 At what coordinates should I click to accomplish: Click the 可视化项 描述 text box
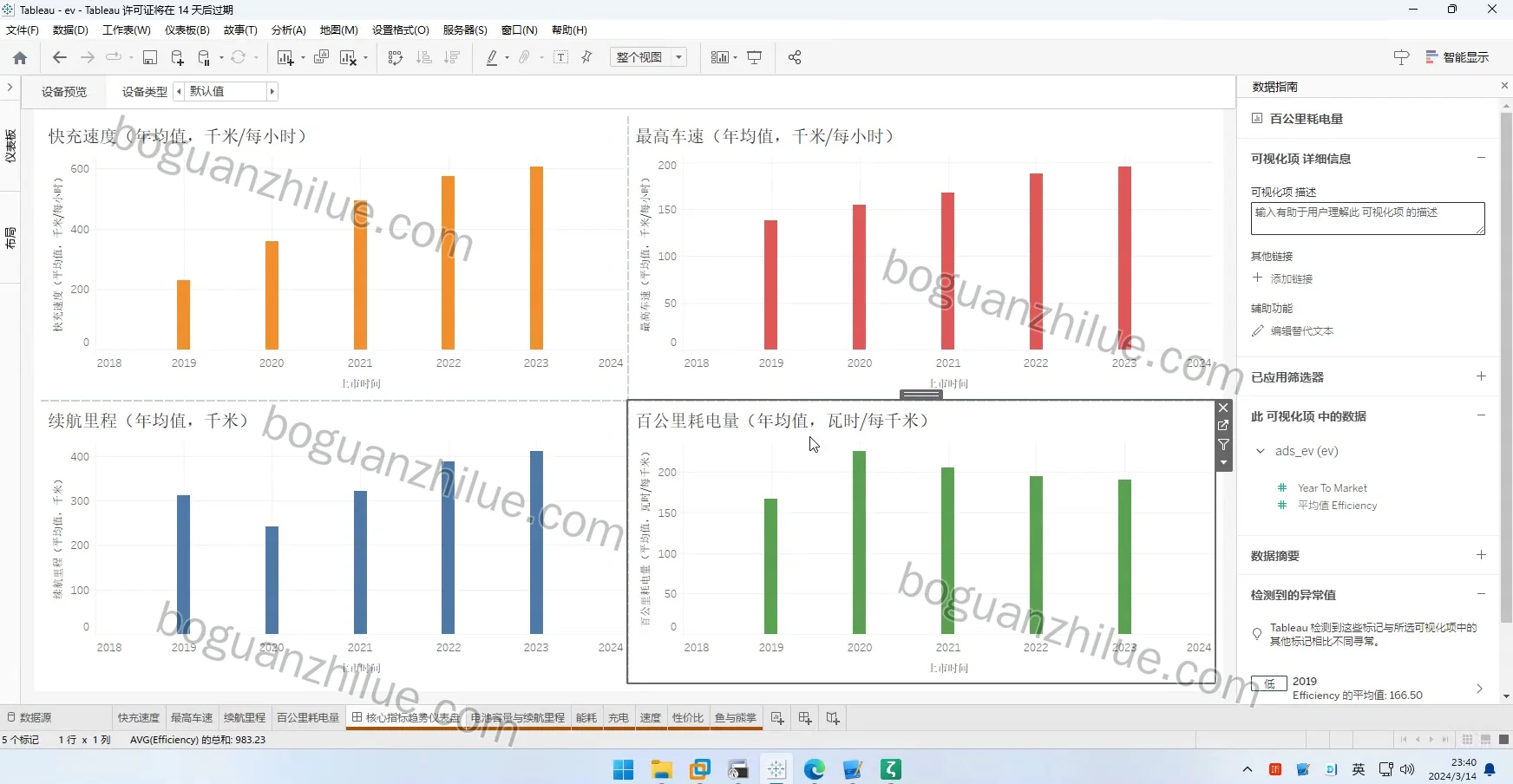point(1367,219)
